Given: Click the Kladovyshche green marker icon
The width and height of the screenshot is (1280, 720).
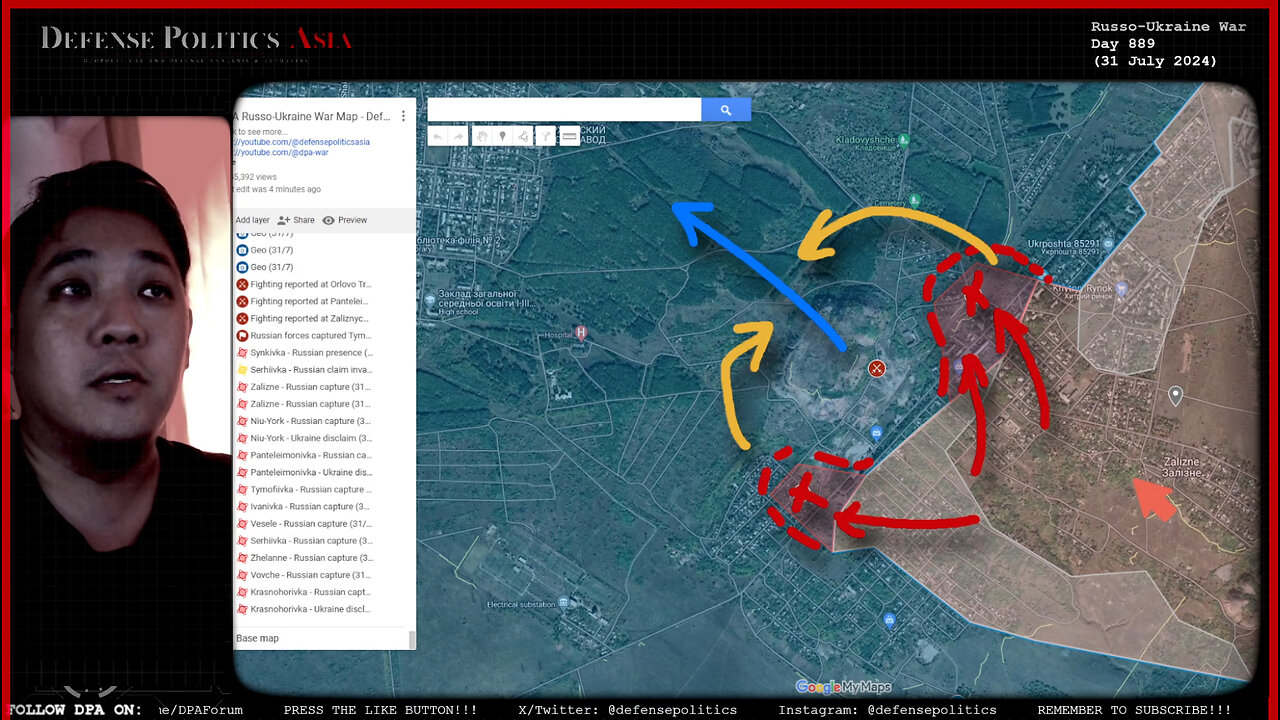Looking at the screenshot, I should coord(903,140).
